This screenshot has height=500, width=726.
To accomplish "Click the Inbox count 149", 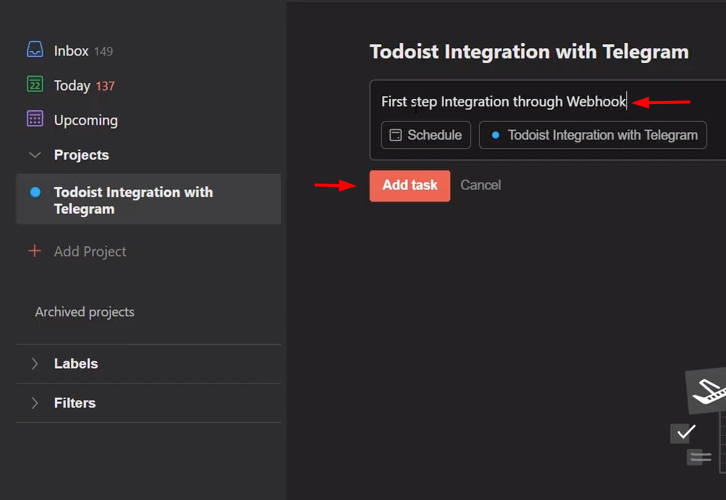I will coord(104,51).
